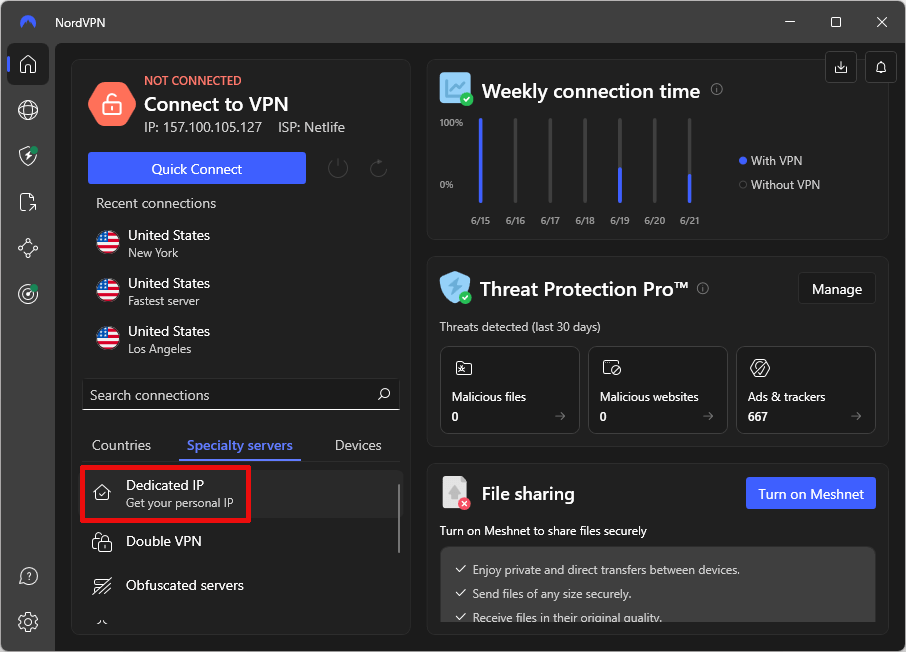Click the 'With VPN' legend entry
Image resolution: width=906 pixels, height=652 pixels.
pos(771,160)
